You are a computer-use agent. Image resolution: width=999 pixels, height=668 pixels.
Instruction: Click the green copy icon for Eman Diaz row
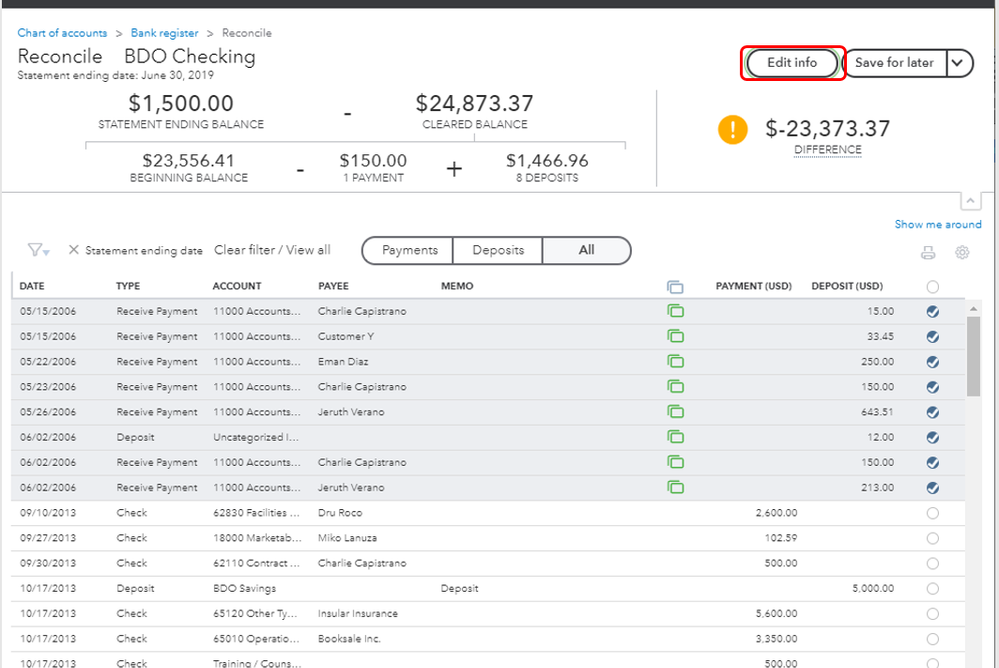(x=675, y=361)
